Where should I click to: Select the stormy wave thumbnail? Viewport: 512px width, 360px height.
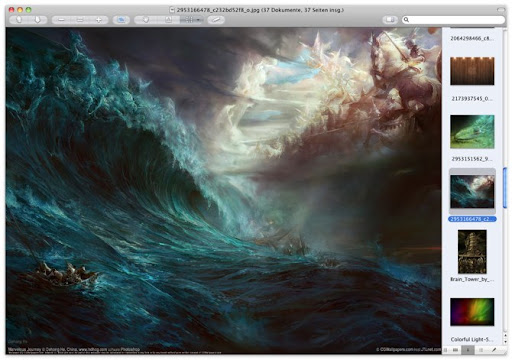(472, 192)
